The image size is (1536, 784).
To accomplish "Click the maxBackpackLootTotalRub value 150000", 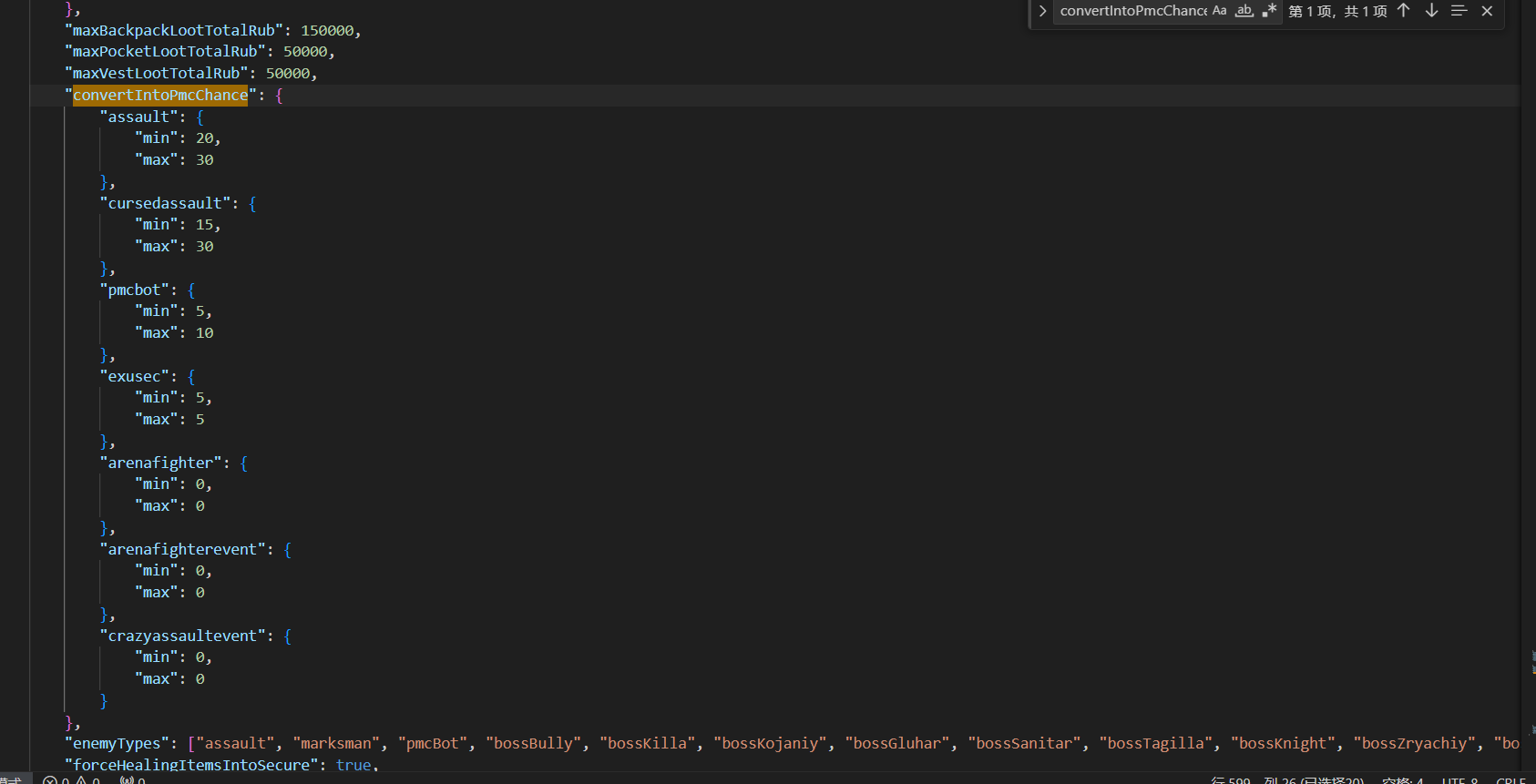I will pos(327,31).
